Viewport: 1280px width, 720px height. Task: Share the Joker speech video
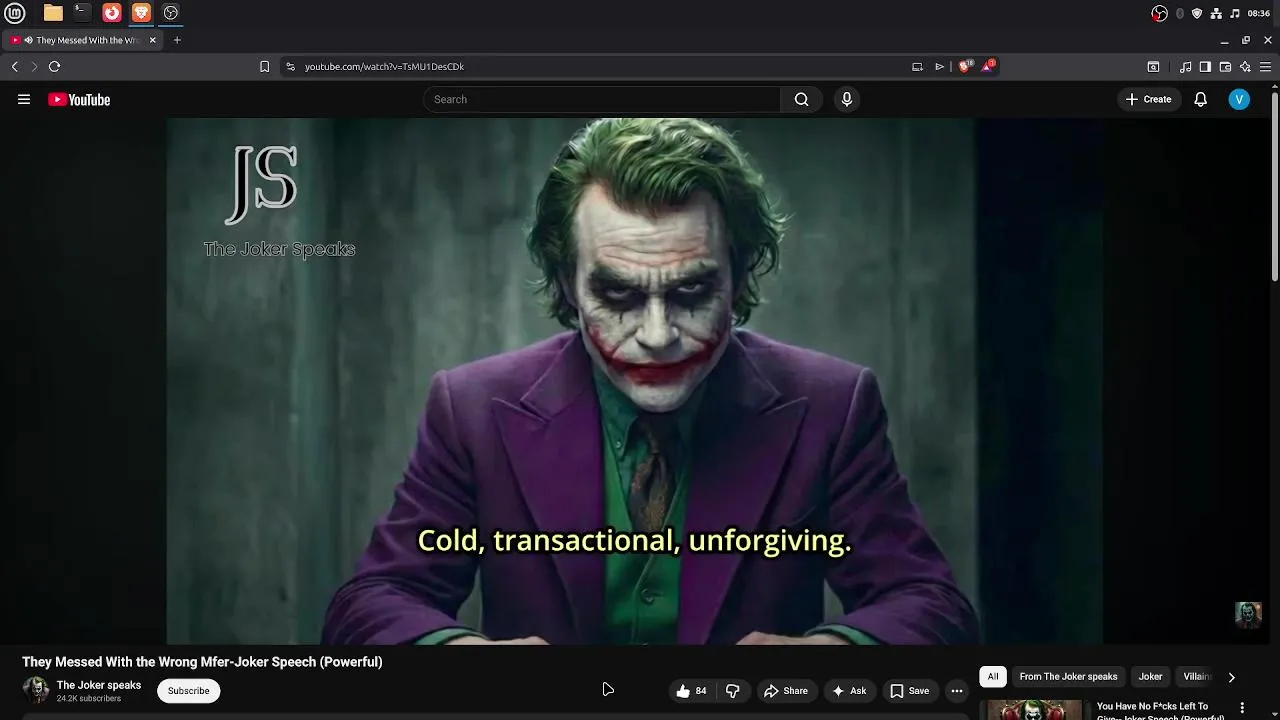[786, 691]
